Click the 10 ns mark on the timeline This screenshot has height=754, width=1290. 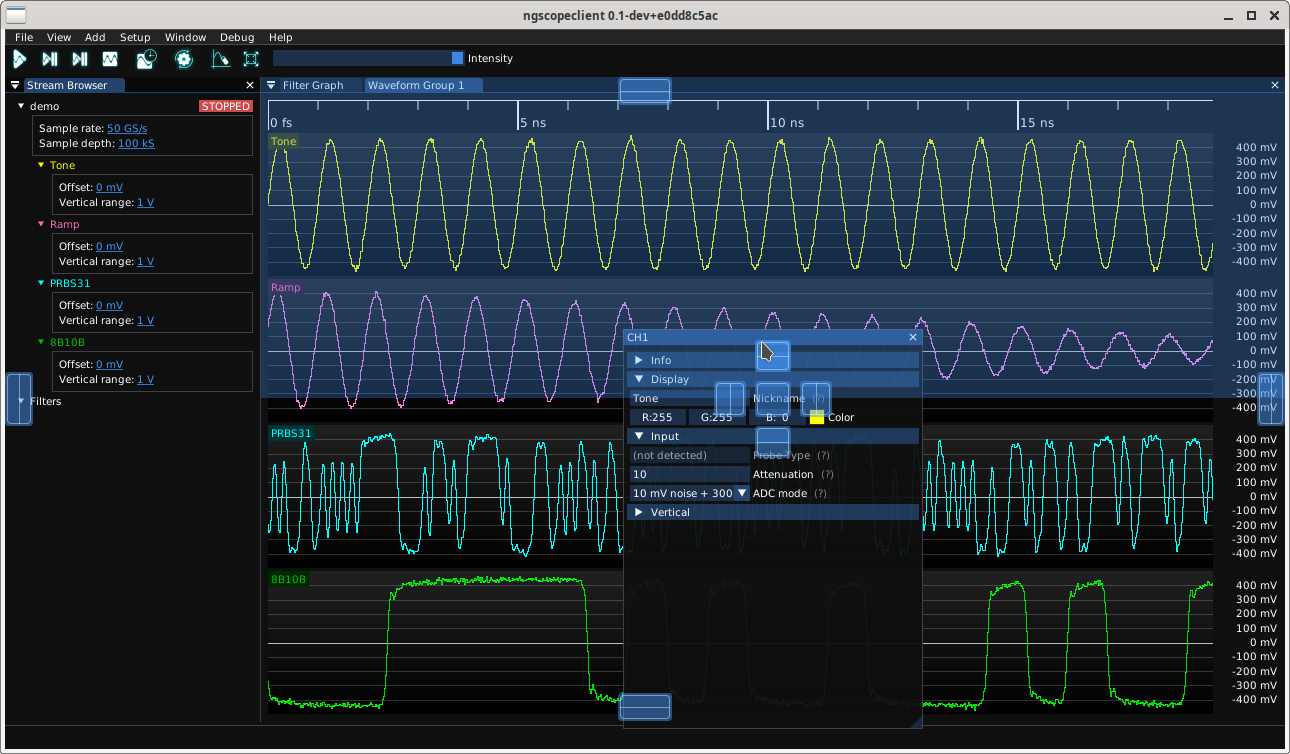pos(787,123)
